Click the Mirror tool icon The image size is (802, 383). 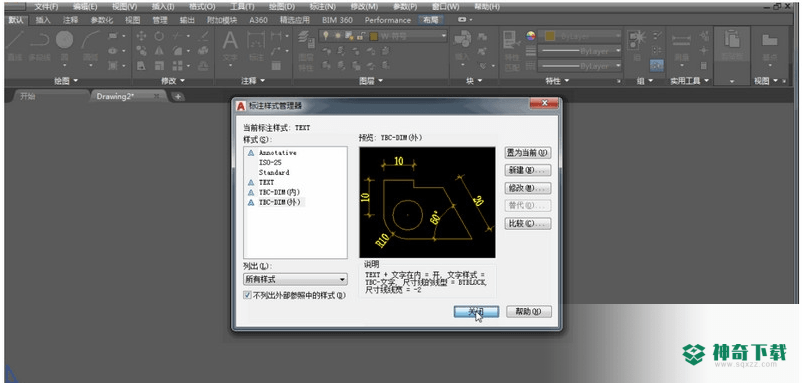(x=159, y=51)
